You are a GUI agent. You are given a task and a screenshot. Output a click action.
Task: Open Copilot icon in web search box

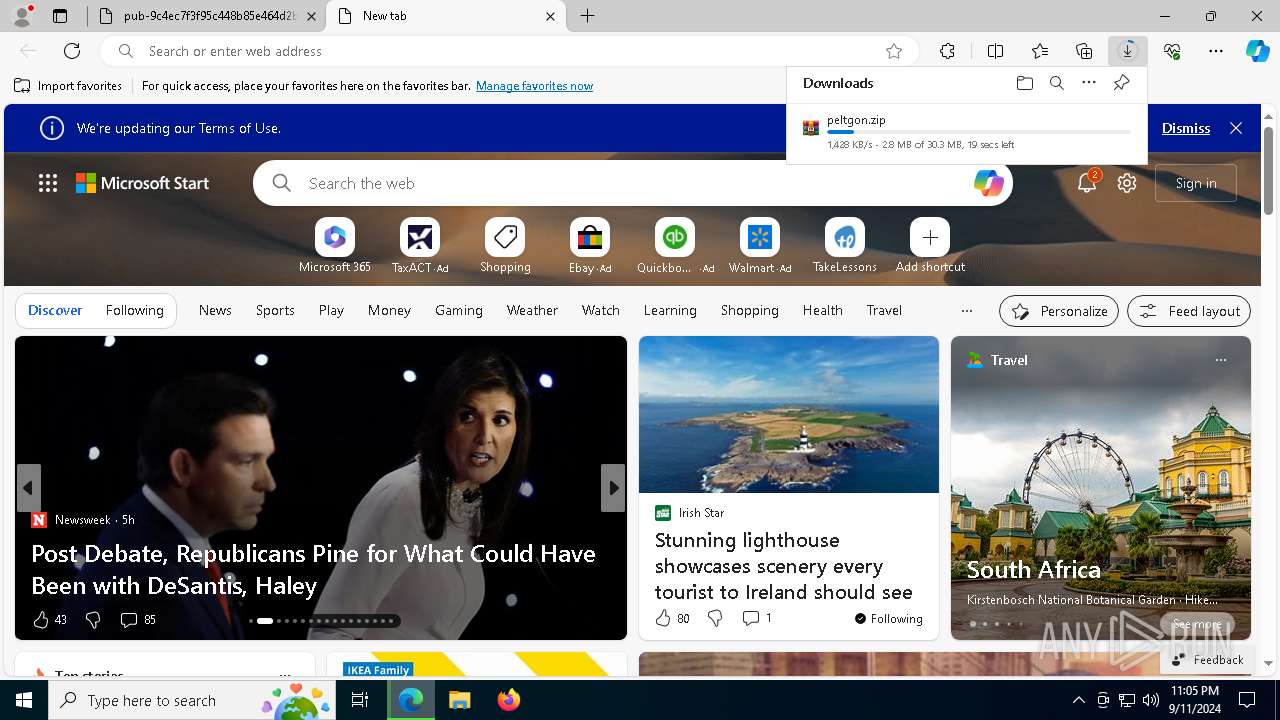click(x=988, y=183)
